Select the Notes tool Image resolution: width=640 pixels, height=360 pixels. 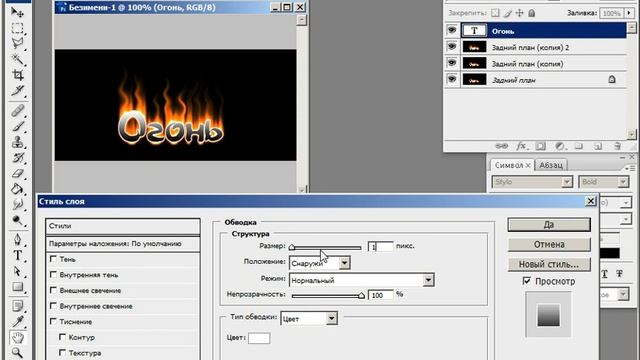18,306
